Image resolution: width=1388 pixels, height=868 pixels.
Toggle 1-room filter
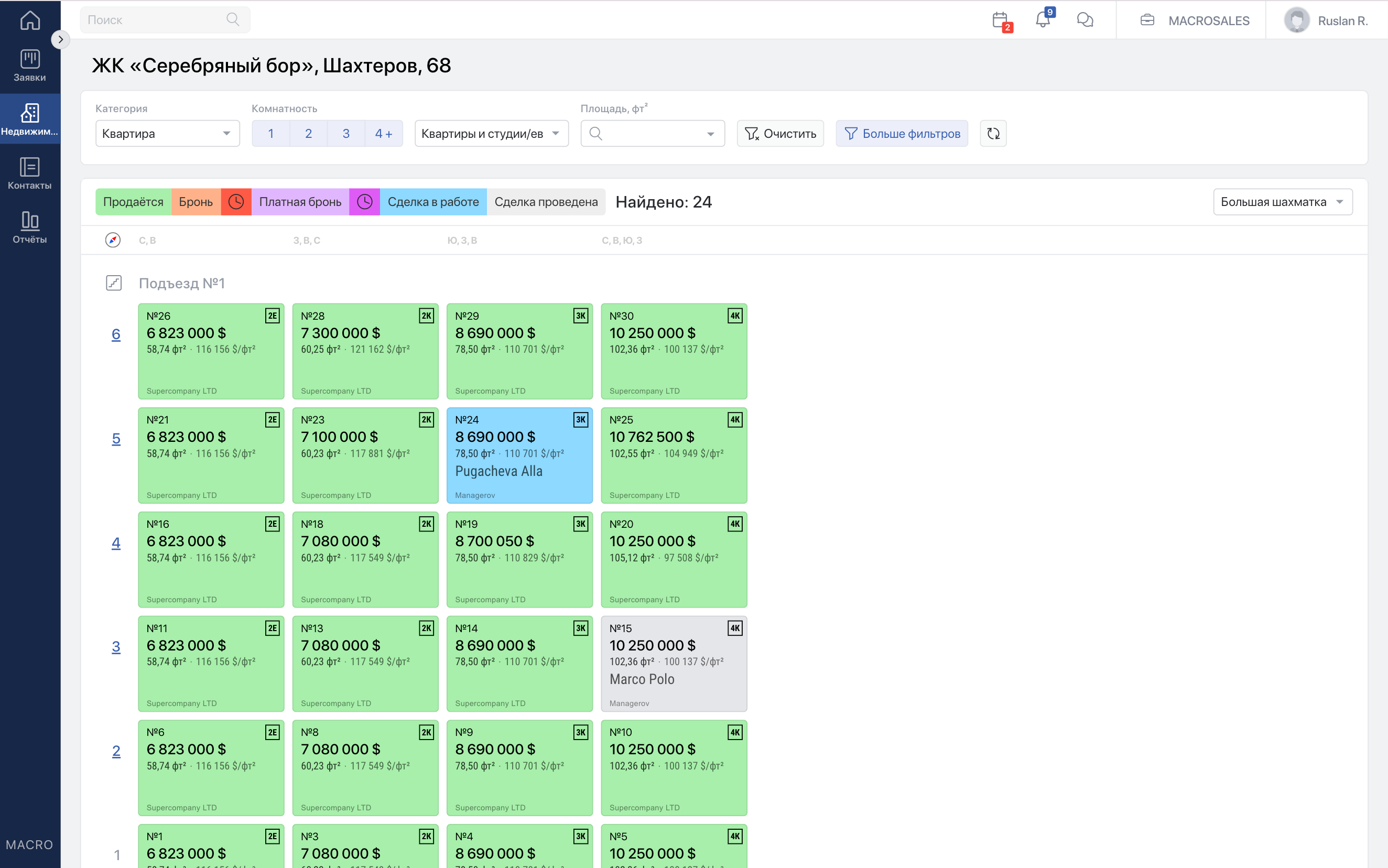[x=271, y=134]
